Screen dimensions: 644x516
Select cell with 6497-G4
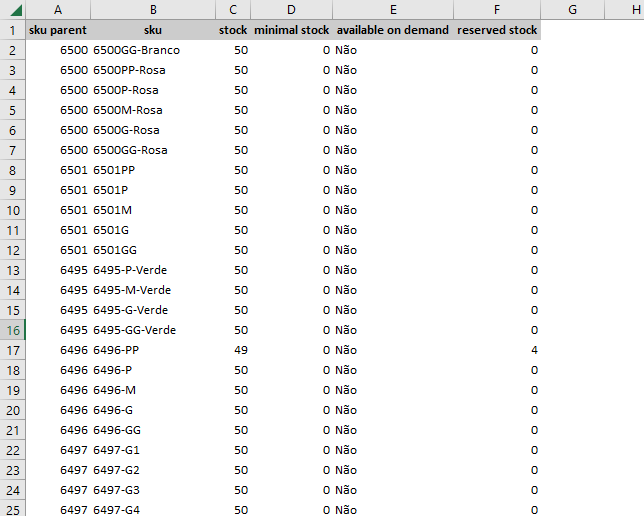[x=153, y=509]
